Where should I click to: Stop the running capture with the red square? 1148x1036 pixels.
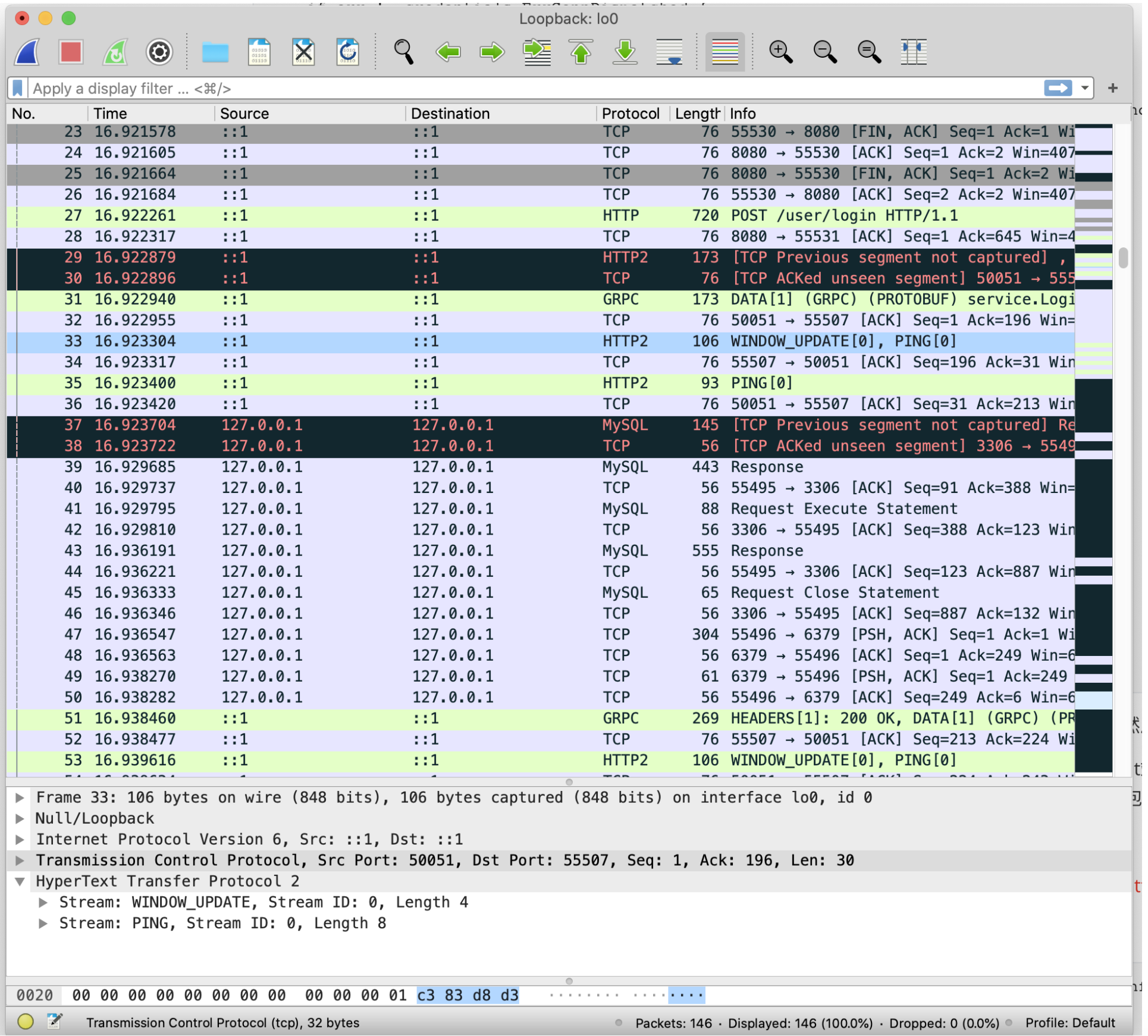(x=71, y=52)
